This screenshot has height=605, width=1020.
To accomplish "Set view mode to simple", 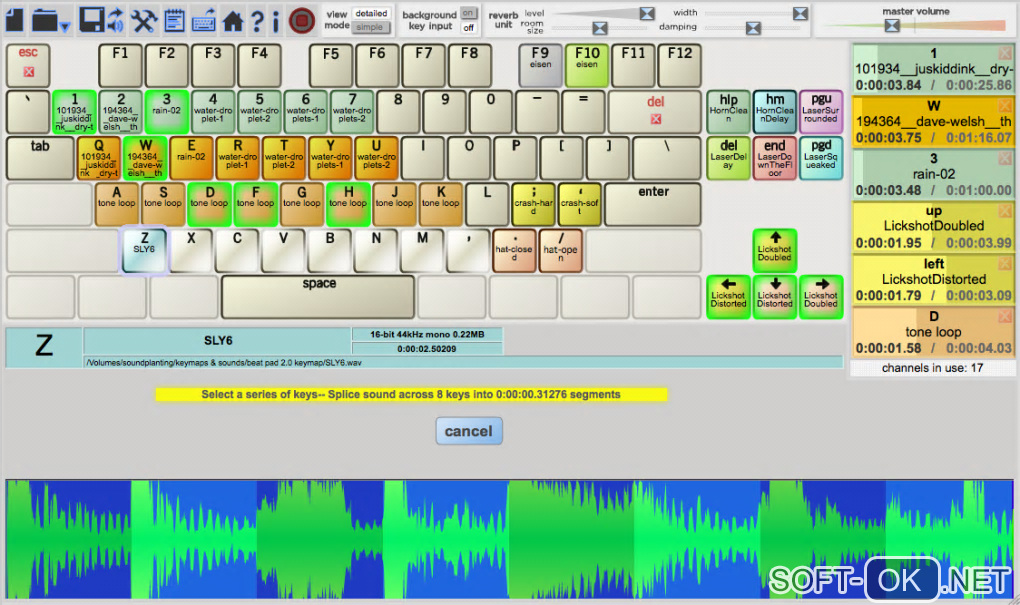I will 370,27.
